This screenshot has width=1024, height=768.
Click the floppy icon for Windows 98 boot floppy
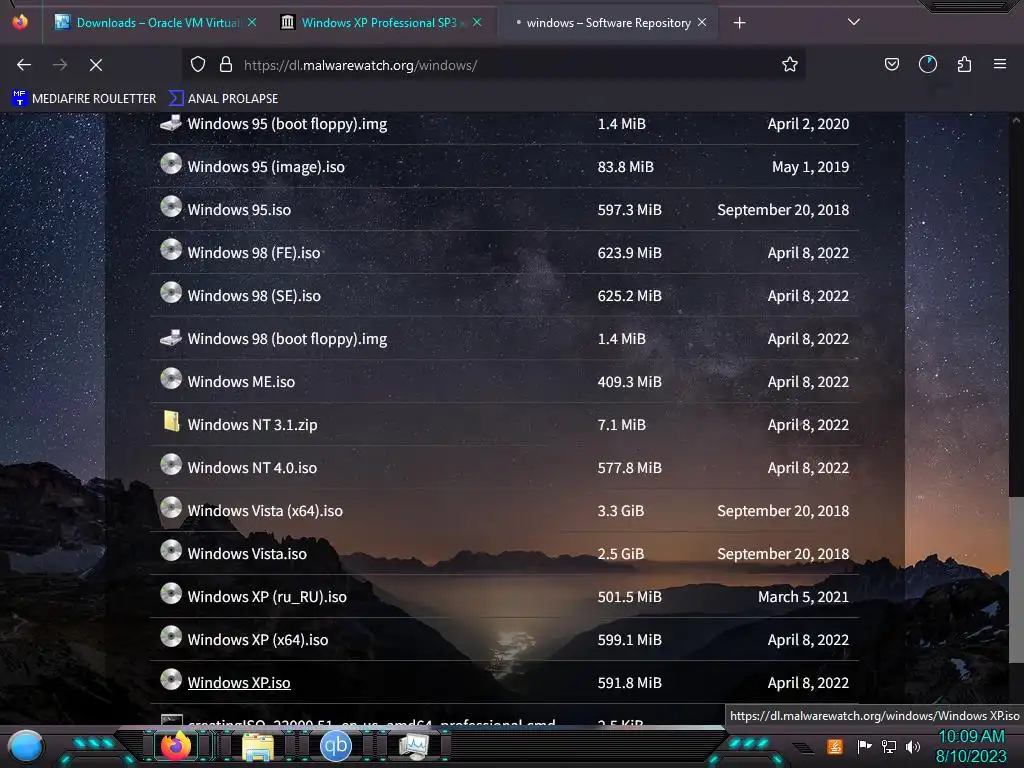click(171, 337)
